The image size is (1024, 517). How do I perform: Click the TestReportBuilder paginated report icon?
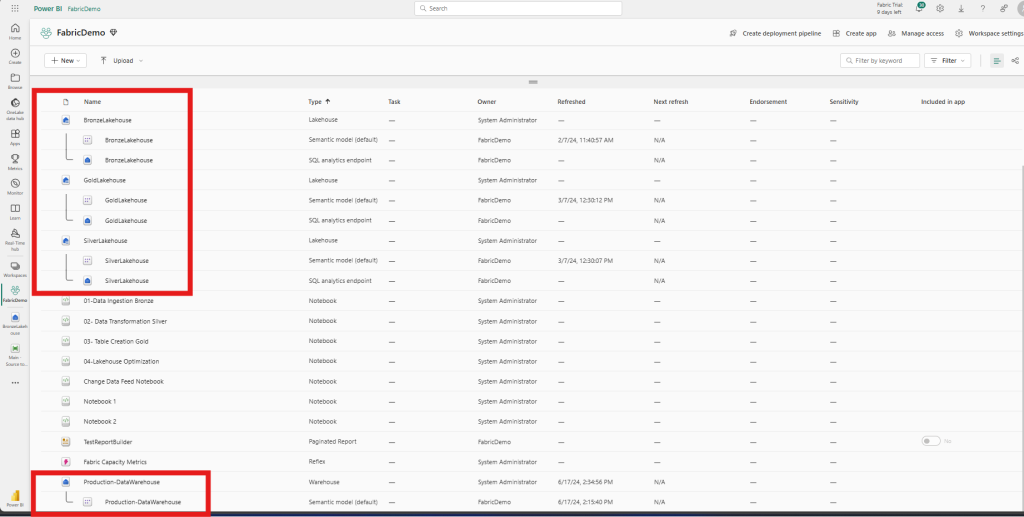click(x=66, y=442)
